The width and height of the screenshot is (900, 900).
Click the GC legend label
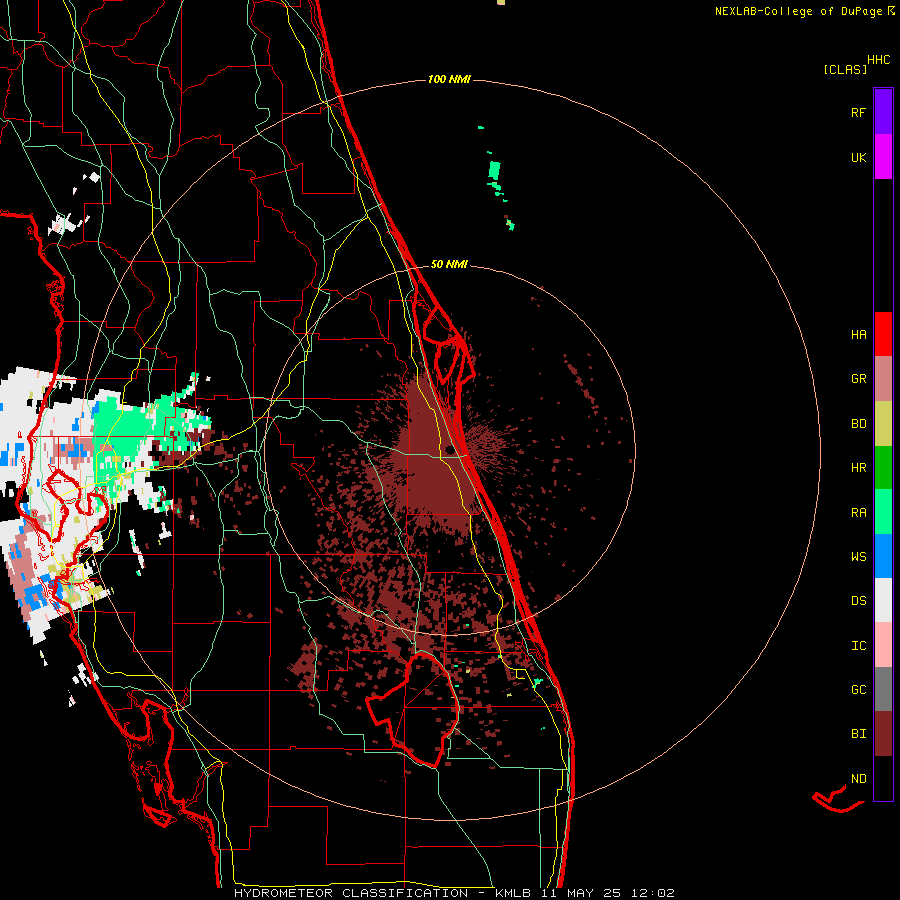858,690
